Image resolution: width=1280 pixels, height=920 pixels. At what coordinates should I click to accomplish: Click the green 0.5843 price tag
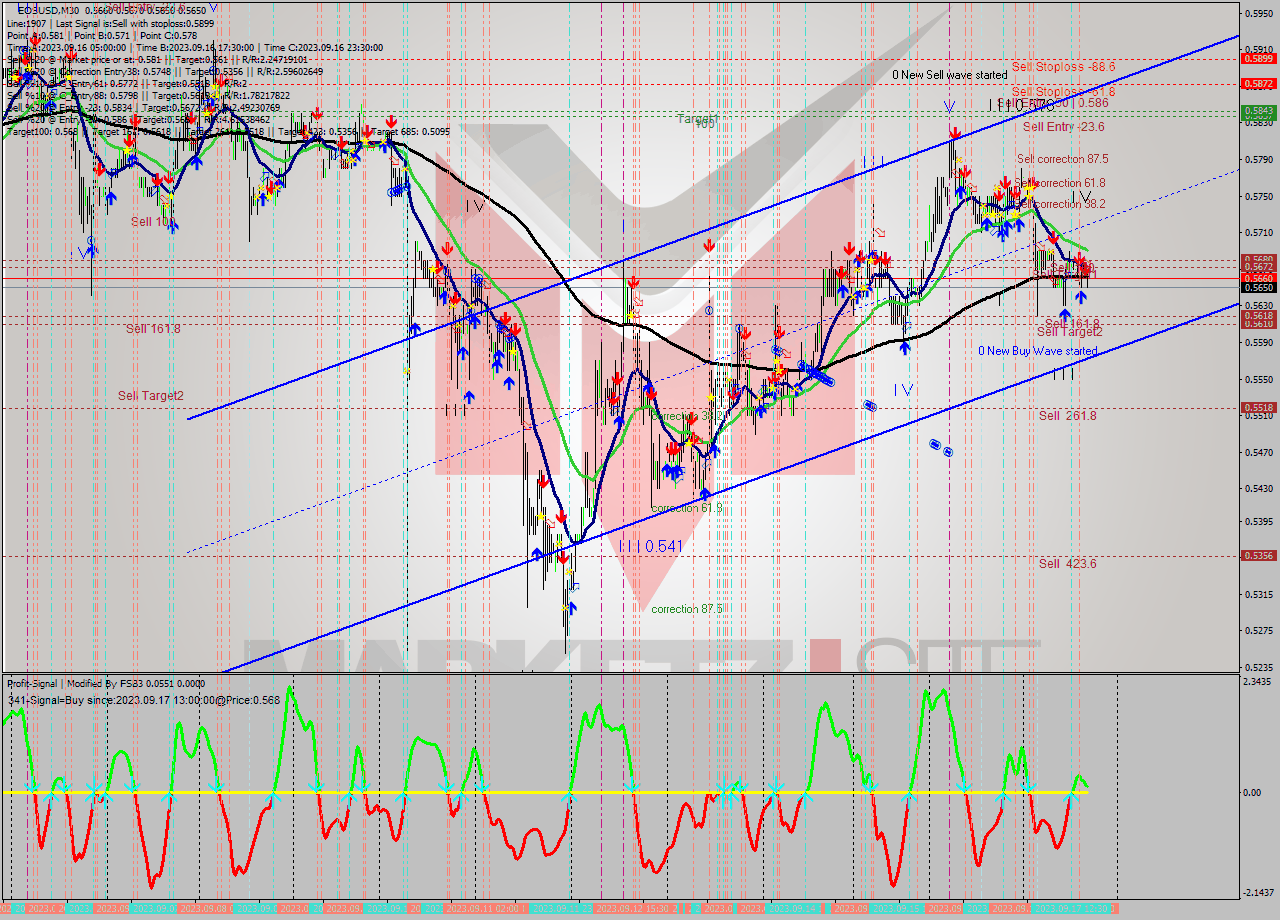click(x=1257, y=111)
